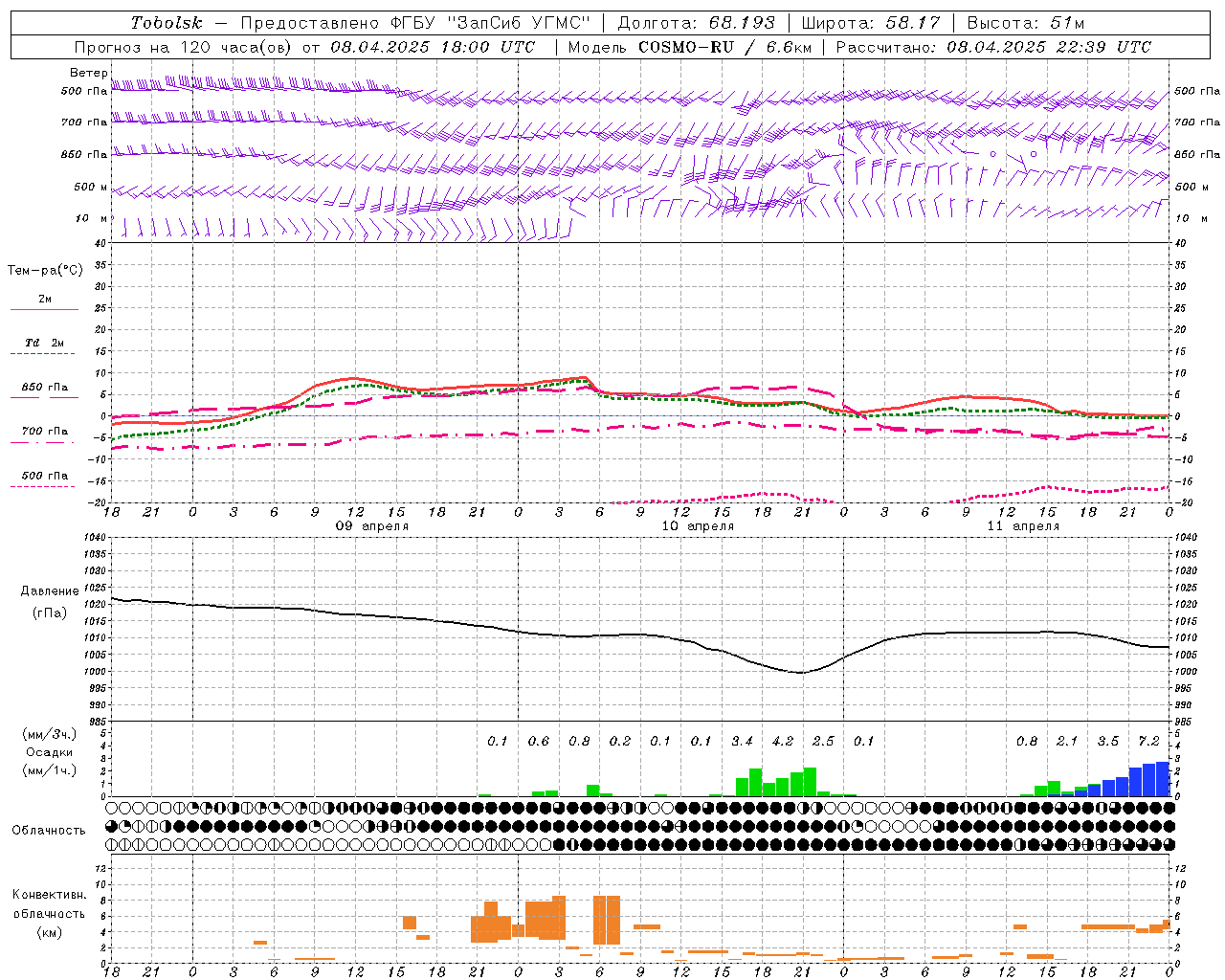Click the 3-hour precipitation value "3.5"
This screenshot has width=1225, height=980.
pyautogui.click(x=1108, y=741)
